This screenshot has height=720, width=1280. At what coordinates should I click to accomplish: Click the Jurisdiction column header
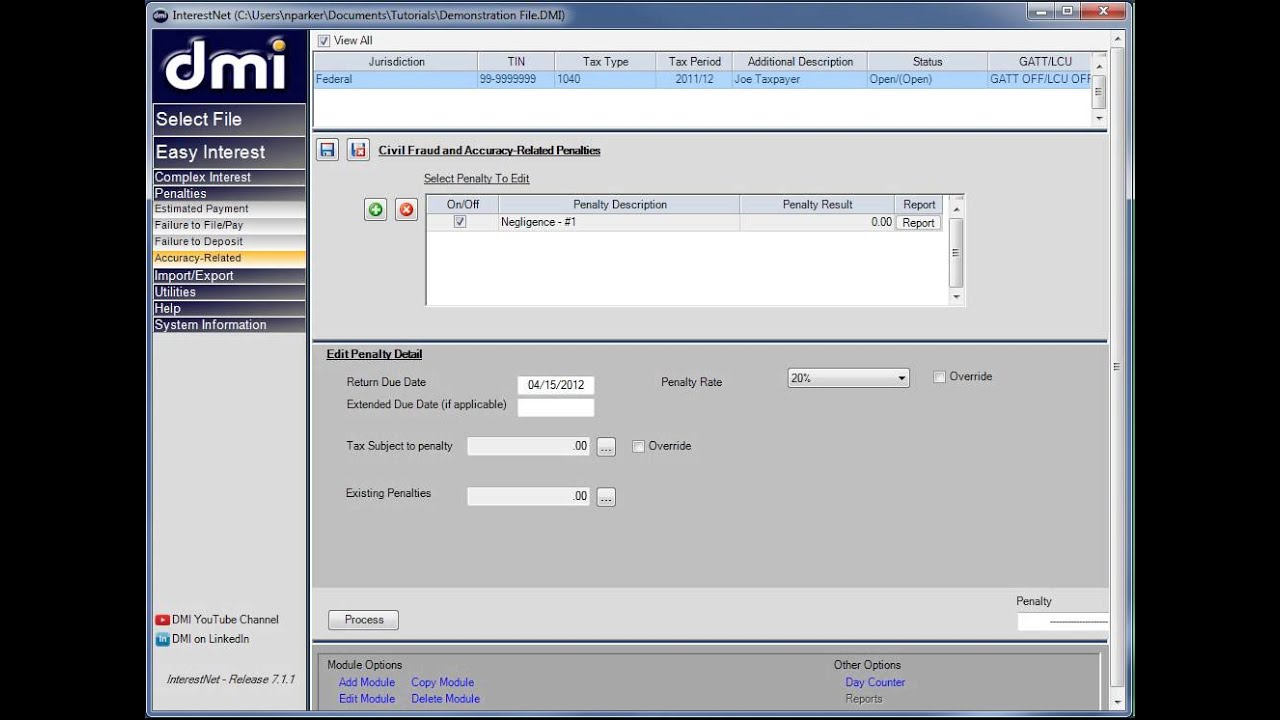[x=396, y=62]
